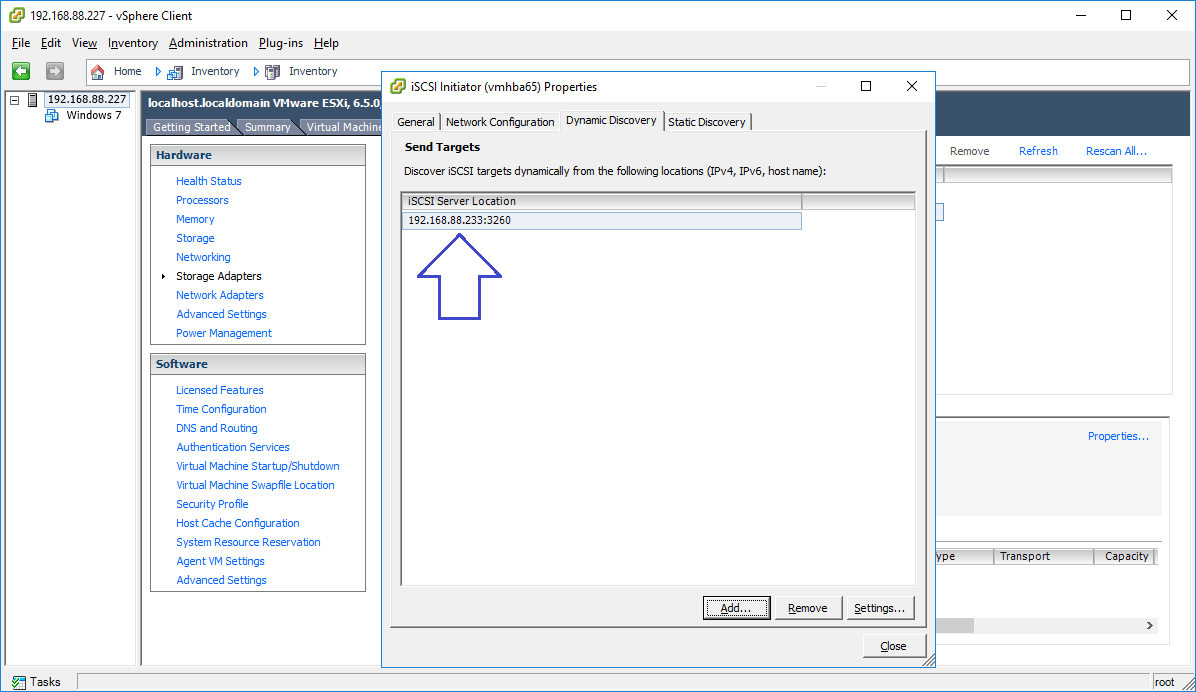Click arrow after Home breadcrumb
The height and width of the screenshot is (692, 1196).
(x=158, y=72)
